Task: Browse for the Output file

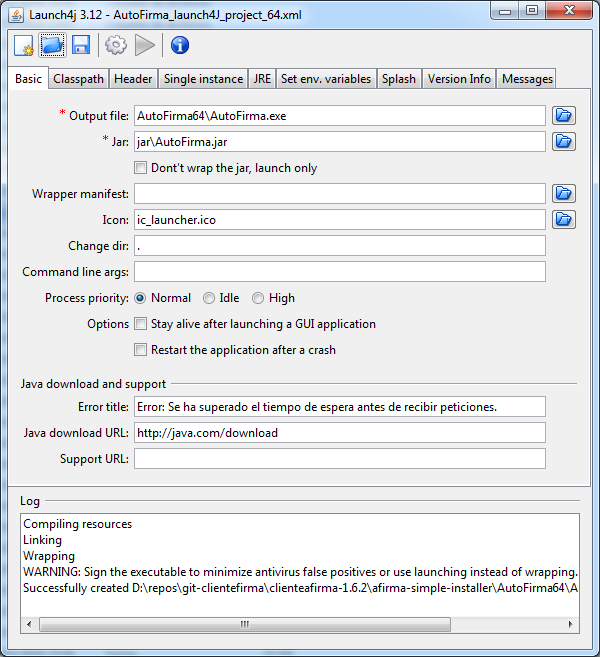Action: 564,115
